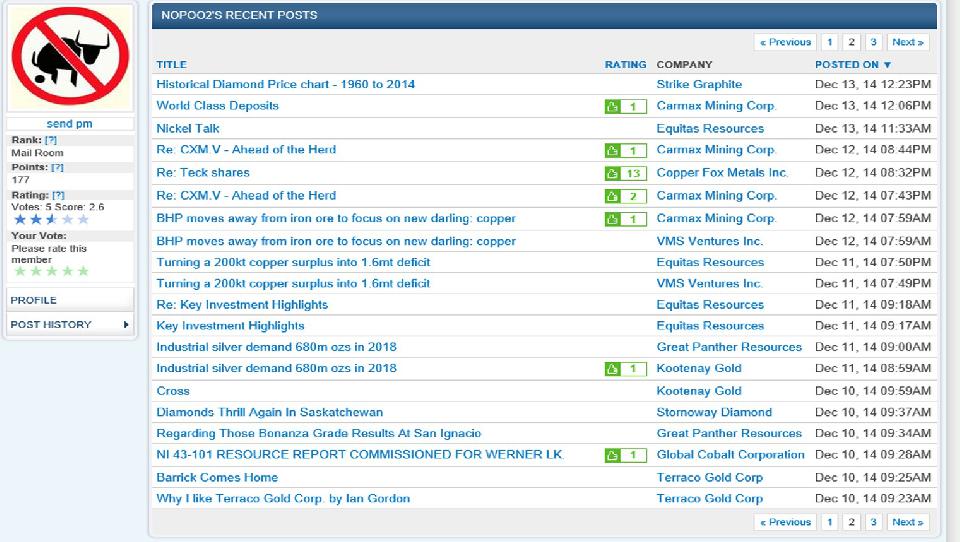960x542 pixels.
Task: Open the Profile tab in sidebar
Action: click(x=34, y=300)
